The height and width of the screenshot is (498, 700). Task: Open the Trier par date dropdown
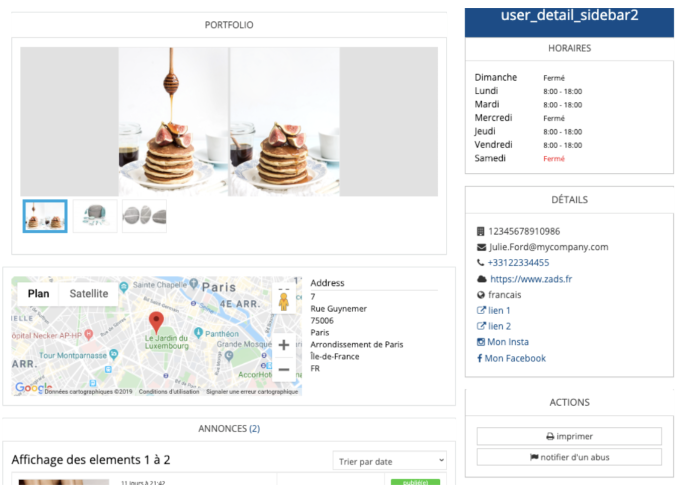point(390,461)
